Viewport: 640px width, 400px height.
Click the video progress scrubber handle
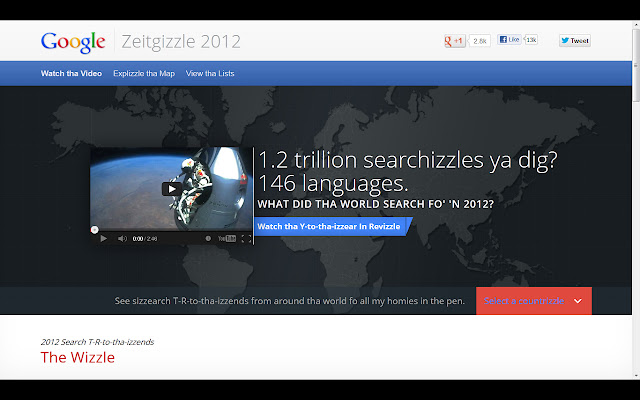(94, 230)
